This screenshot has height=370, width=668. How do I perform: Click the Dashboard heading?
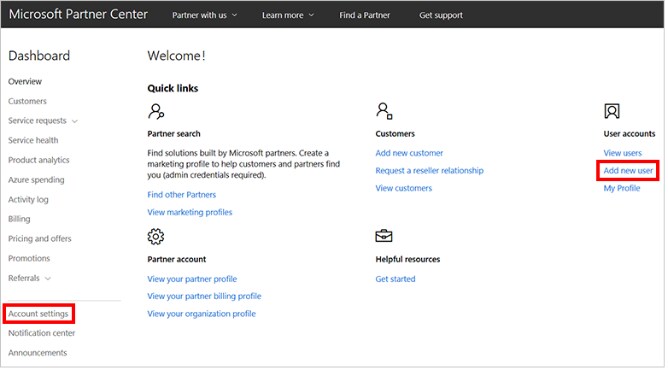[39, 56]
